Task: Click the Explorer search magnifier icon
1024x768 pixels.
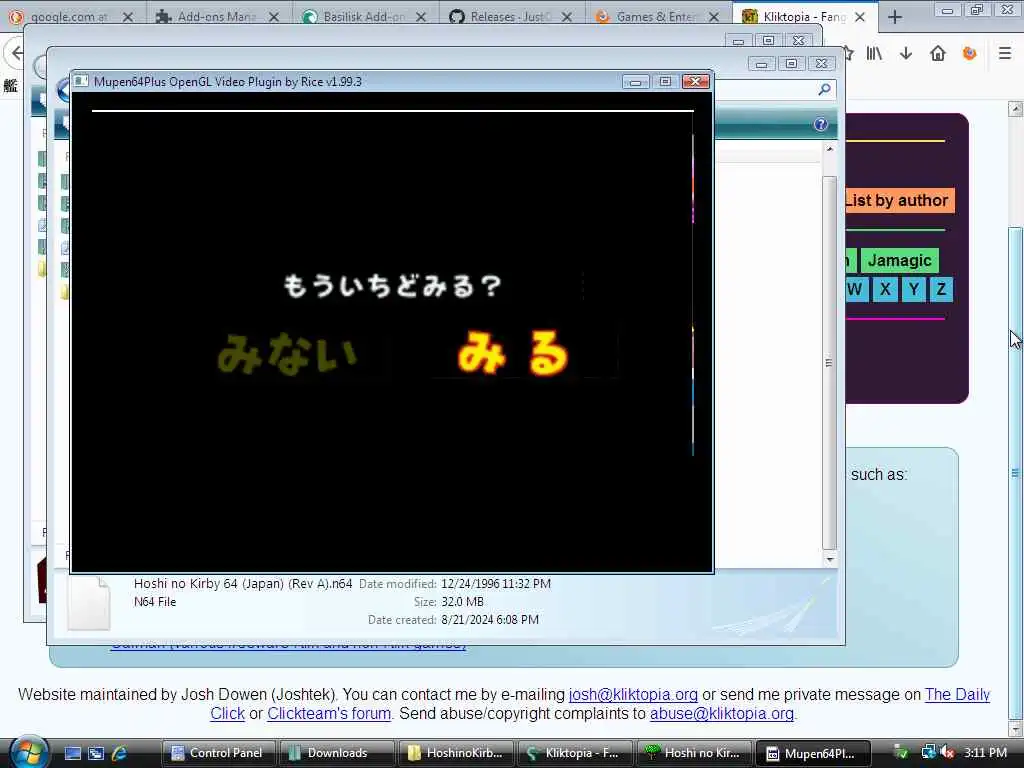Action: 825,89
